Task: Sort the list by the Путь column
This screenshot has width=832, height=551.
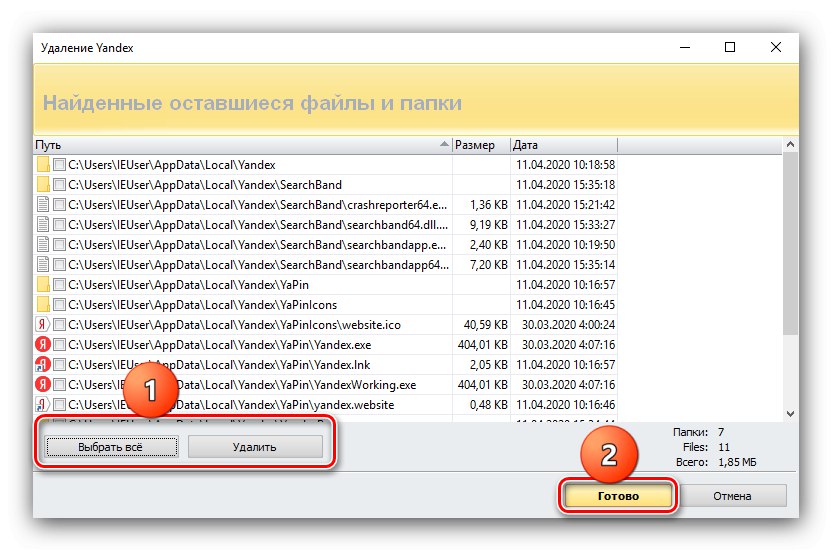Action: point(242,145)
